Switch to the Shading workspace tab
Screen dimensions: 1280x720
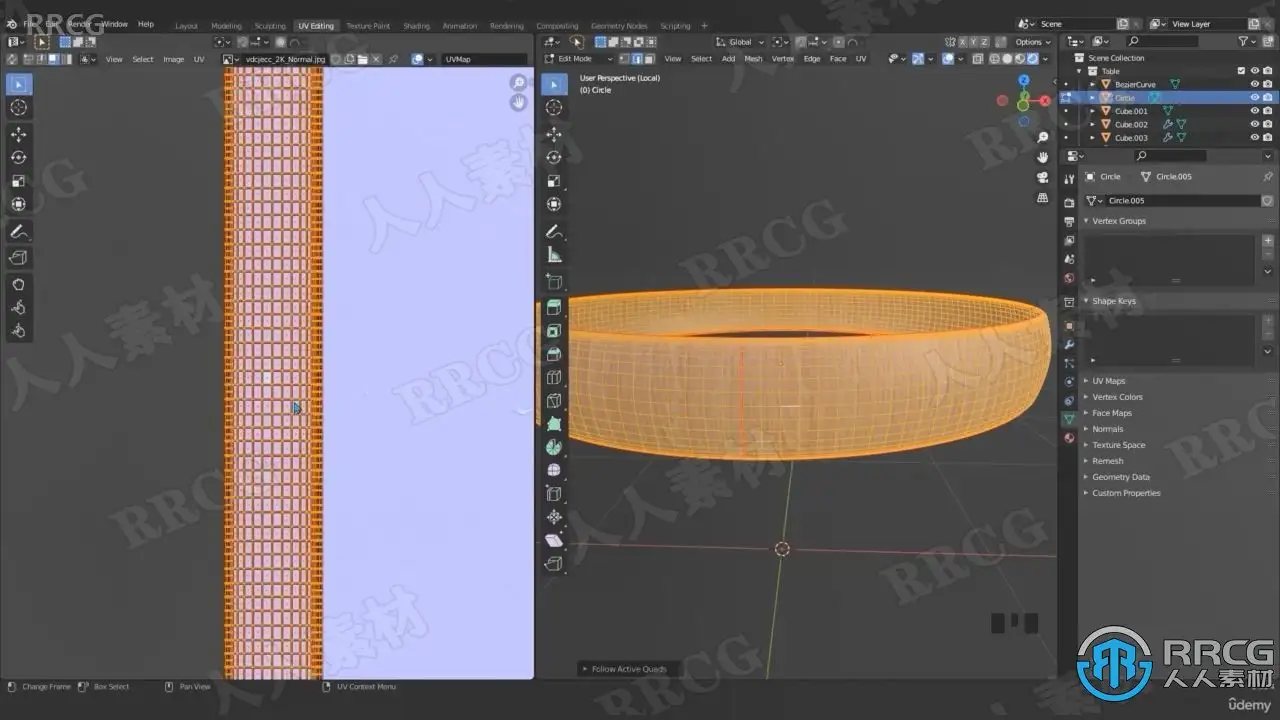click(416, 25)
